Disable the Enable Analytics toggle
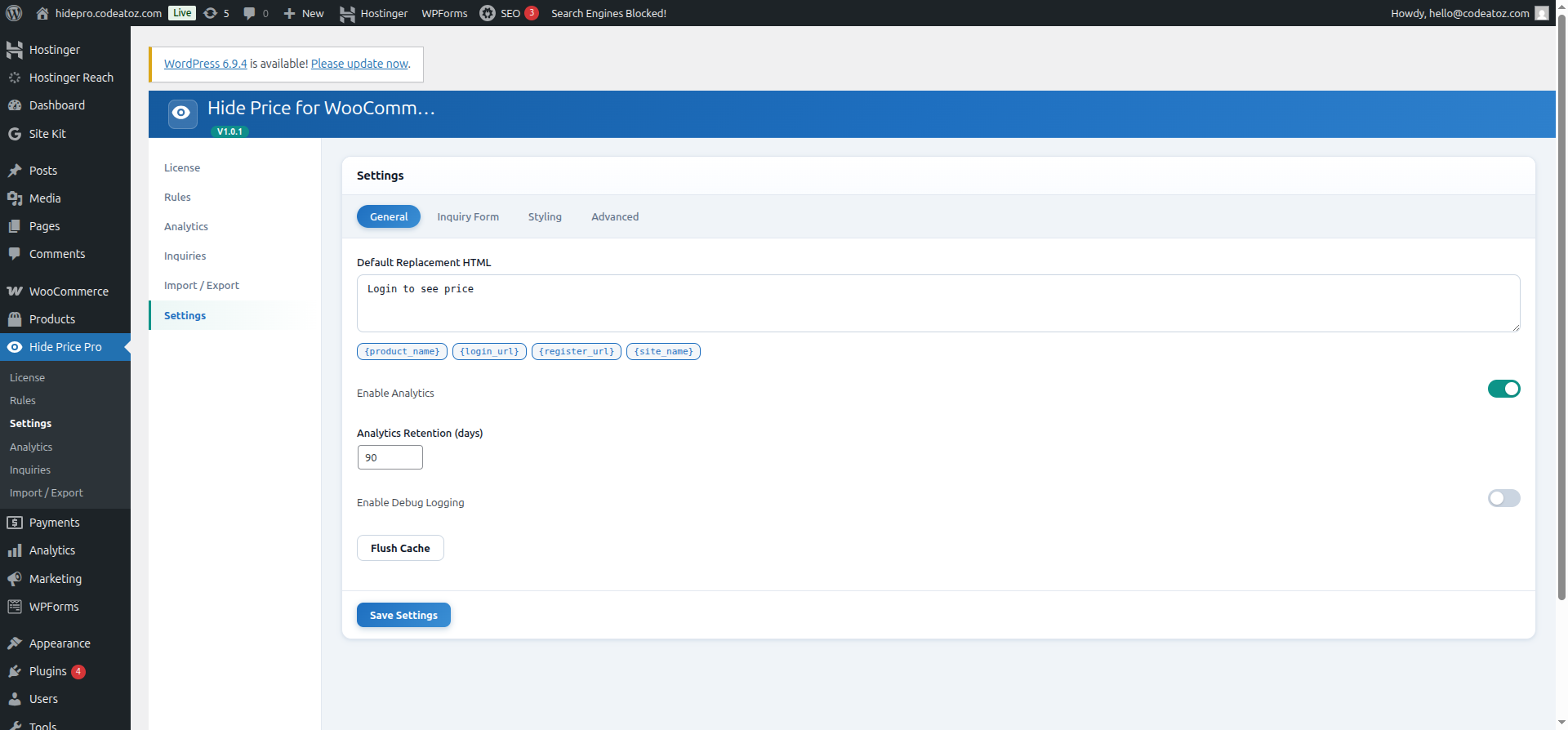The height and width of the screenshot is (730, 1568). click(x=1503, y=389)
